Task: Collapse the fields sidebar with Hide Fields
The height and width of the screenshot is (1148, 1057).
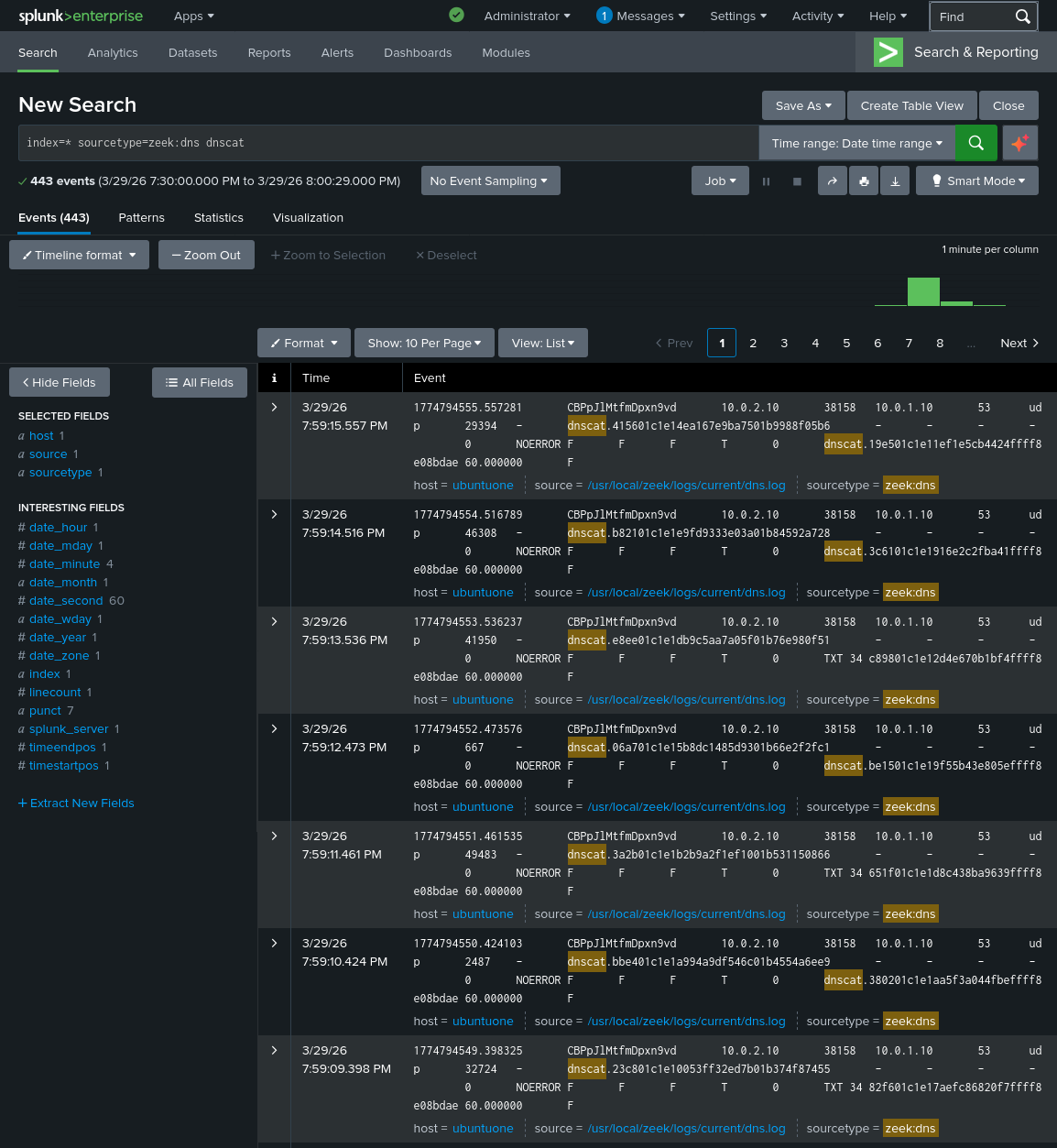Action: [x=59, y=382]
